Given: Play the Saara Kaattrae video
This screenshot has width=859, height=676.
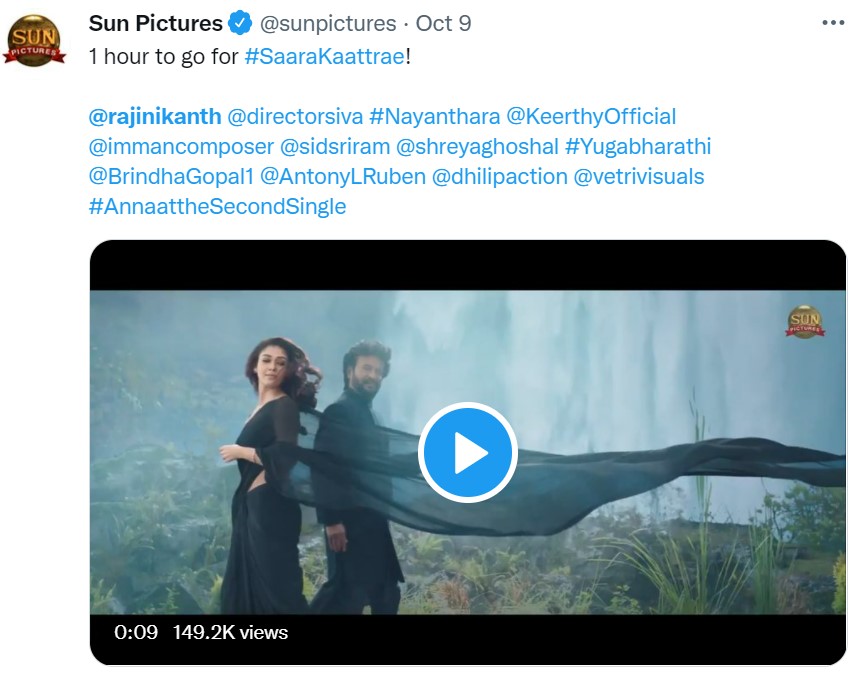Looking at the screenshot, I should [467, 453].
